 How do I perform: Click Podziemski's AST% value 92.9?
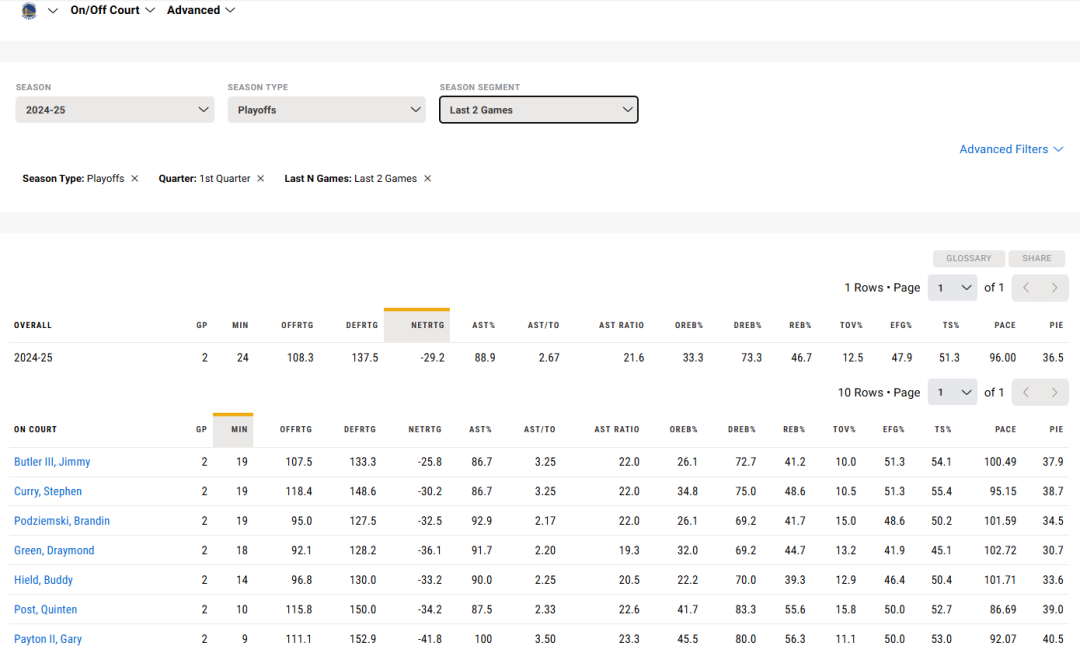(x=481, y=521)
